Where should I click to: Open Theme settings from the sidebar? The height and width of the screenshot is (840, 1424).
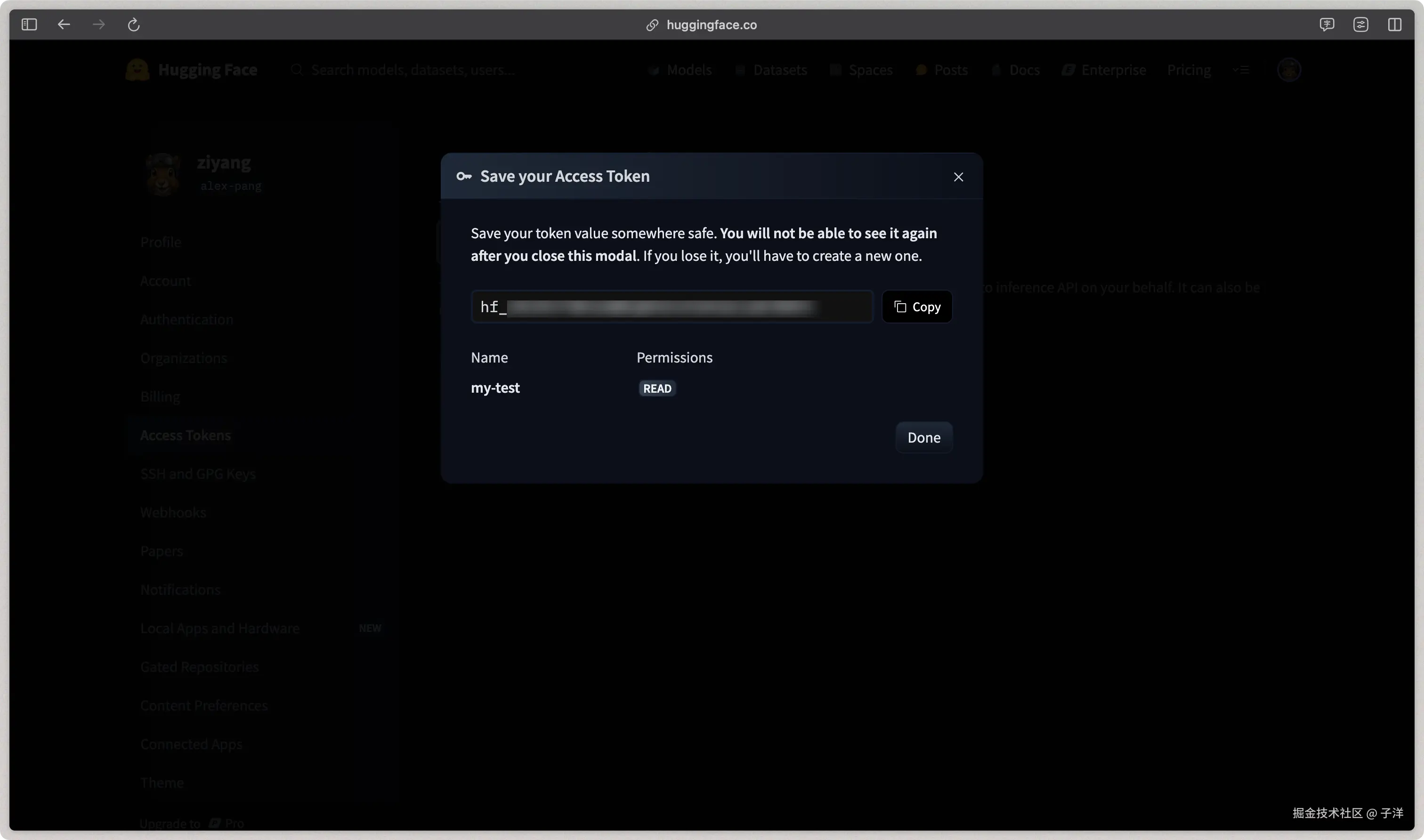click(162, 782)
